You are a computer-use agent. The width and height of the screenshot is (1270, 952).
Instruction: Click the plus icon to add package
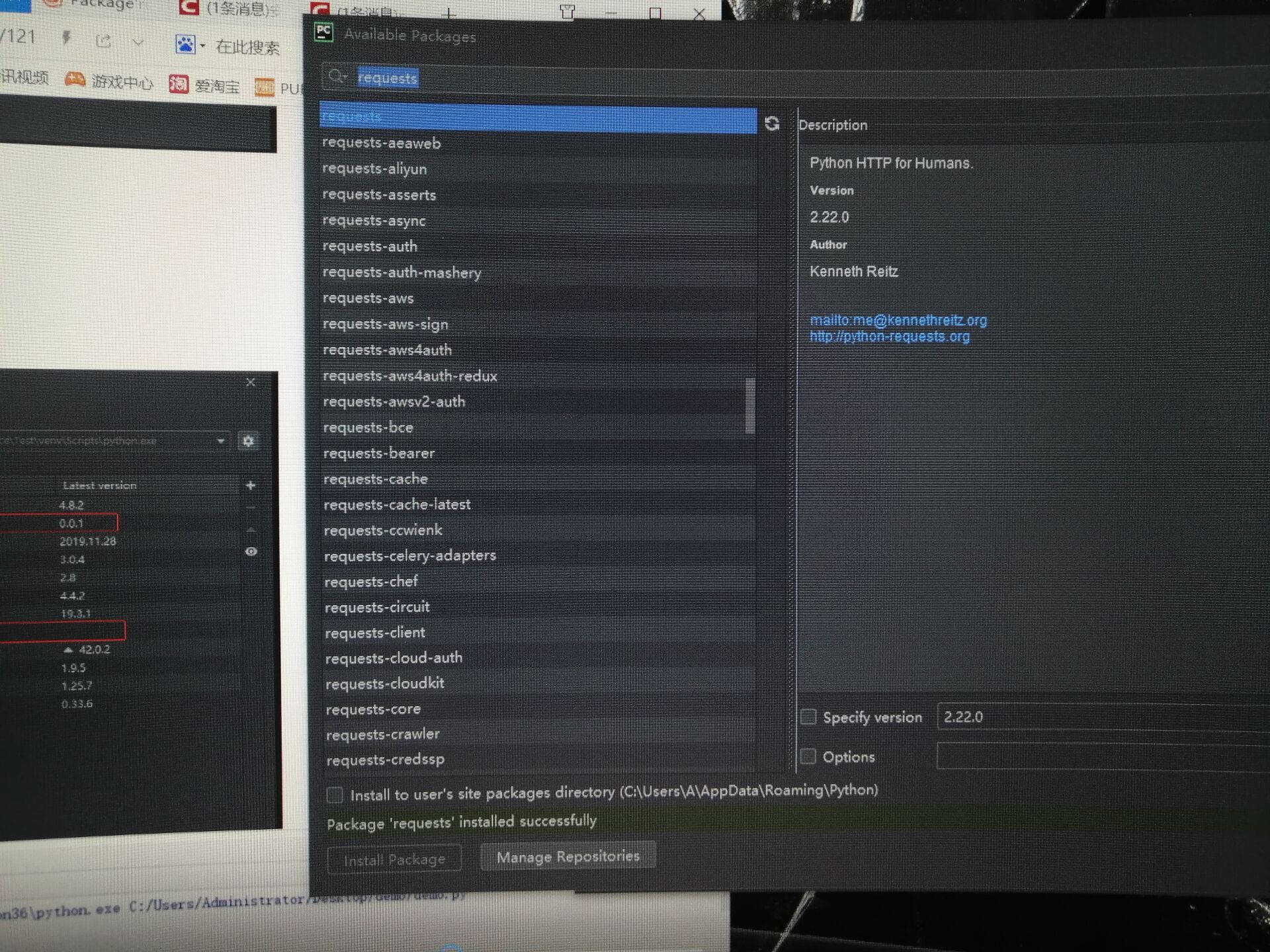click(x=251, y=485)
